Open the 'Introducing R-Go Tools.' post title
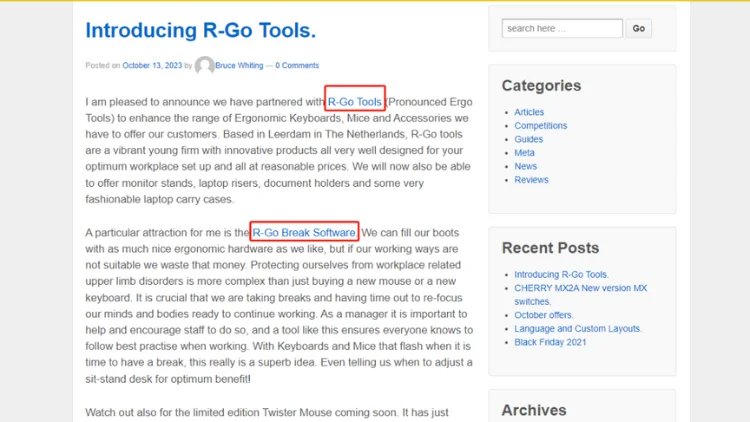This screenshot has width=750, height=422. point(200,30)
